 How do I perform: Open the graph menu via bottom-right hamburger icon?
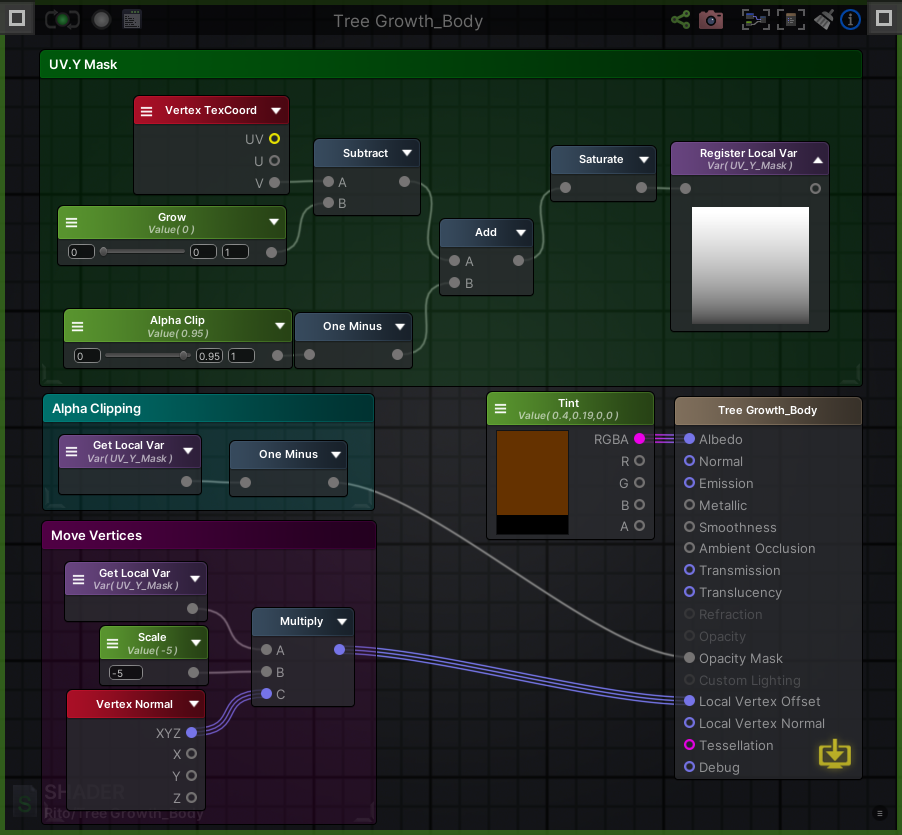(x=879, y=813)
